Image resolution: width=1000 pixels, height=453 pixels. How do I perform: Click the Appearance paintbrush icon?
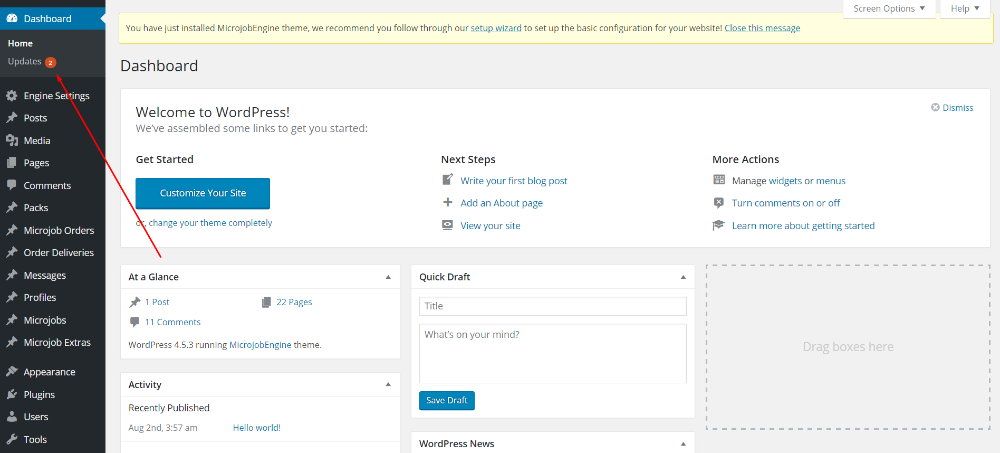(x=11, y=372)
